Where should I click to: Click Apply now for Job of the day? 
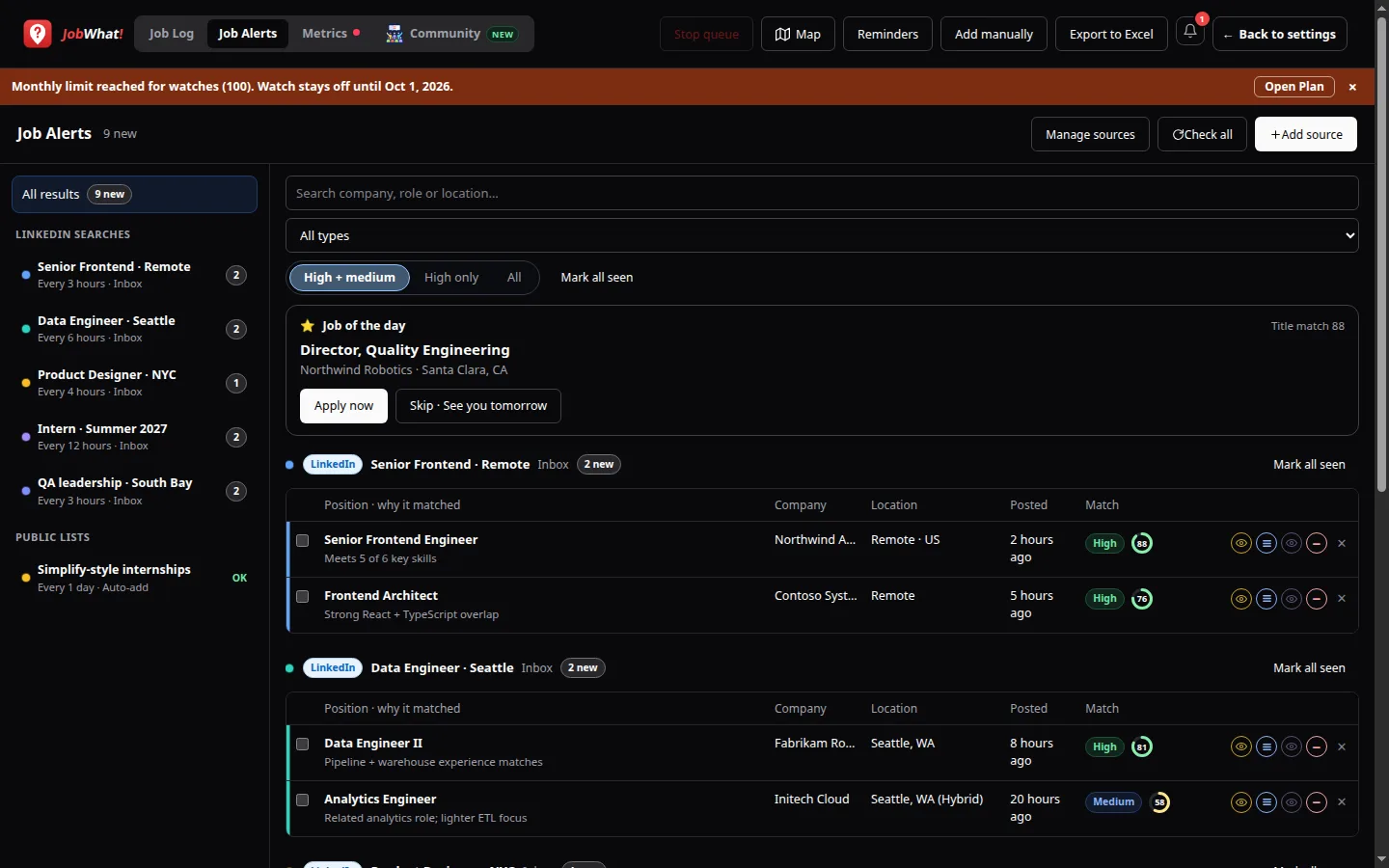click(x=343, y=406)
